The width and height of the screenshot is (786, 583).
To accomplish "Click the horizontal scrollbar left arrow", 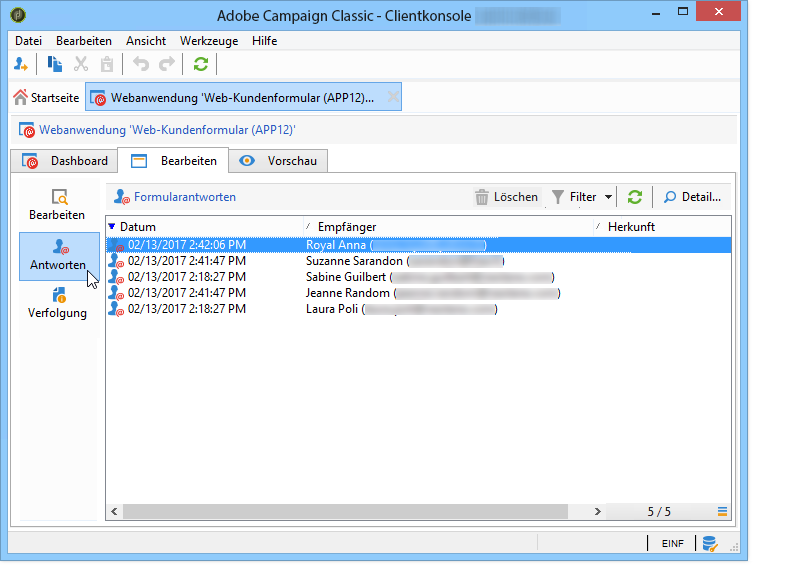I will (114, 511).
